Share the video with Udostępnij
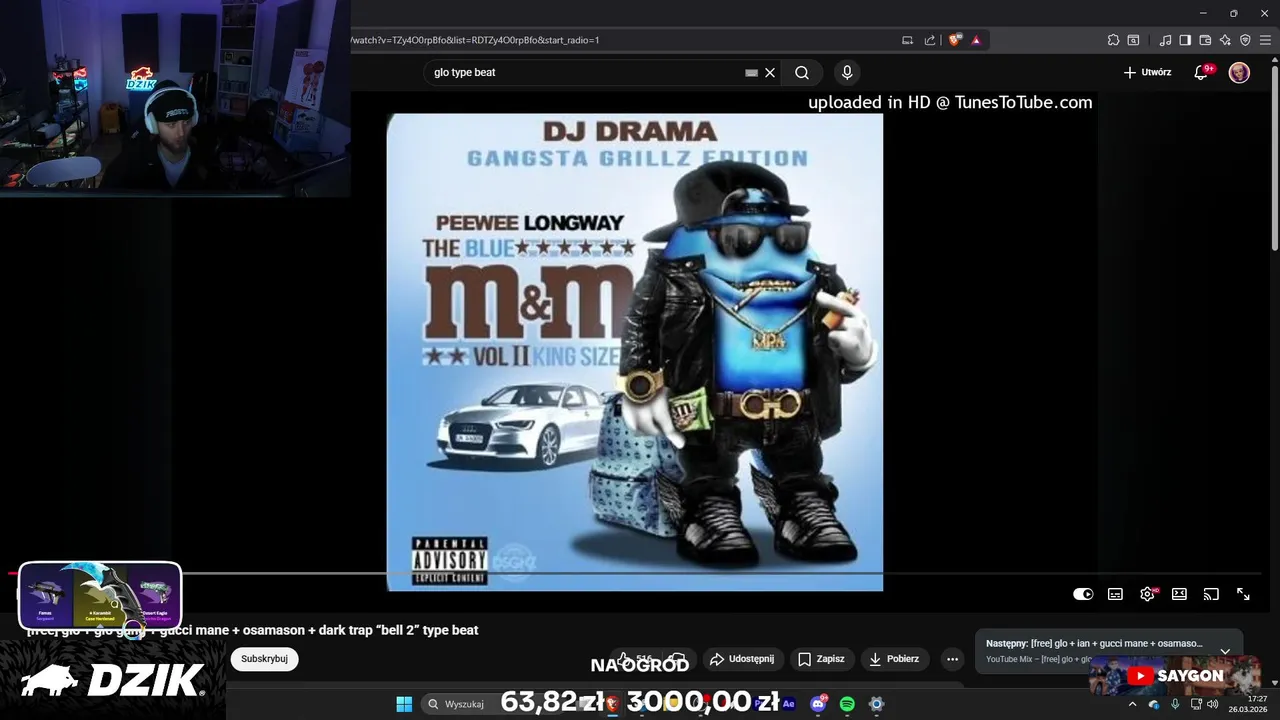This screenshot has height=720, width=1280. coord(741,659)
